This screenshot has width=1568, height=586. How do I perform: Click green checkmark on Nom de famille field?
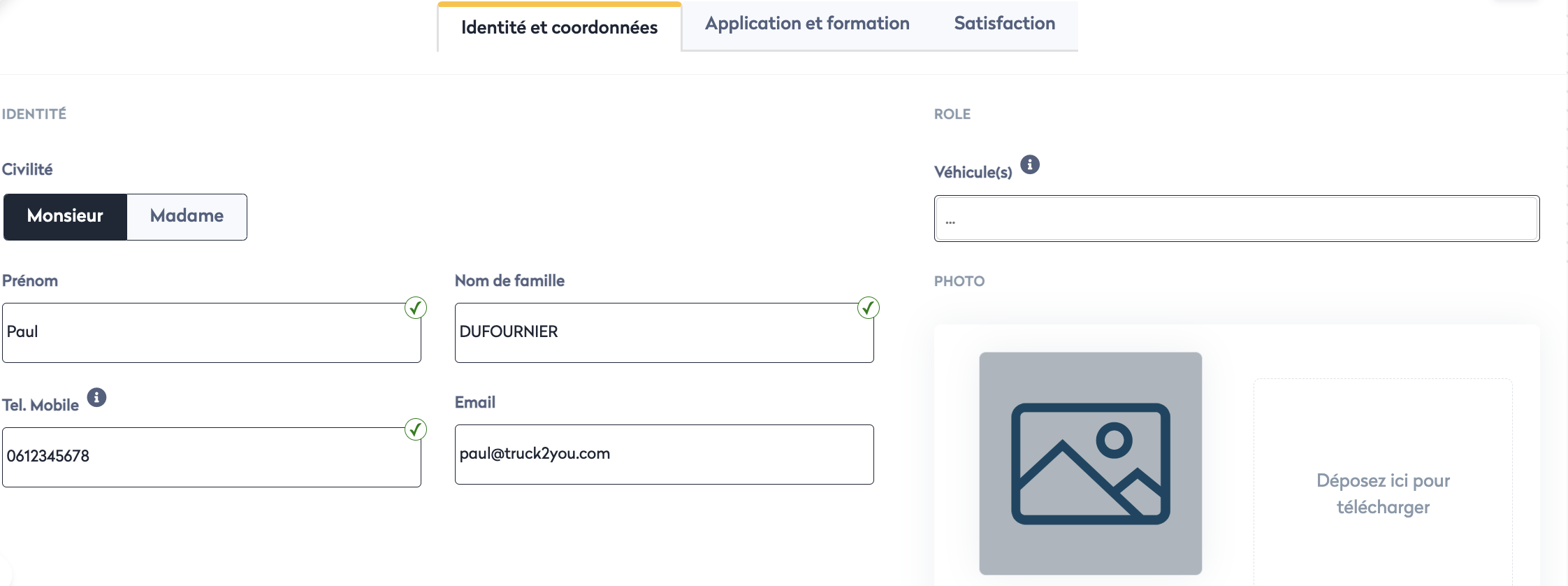tap(868, 308)
